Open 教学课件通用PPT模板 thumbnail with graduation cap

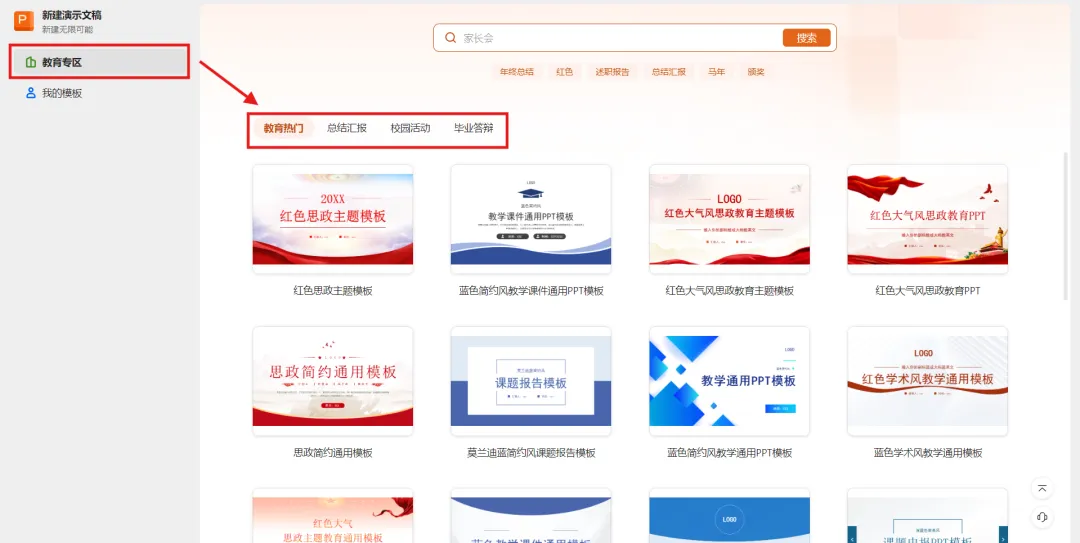pyautogui.click(x=531, y=219)
